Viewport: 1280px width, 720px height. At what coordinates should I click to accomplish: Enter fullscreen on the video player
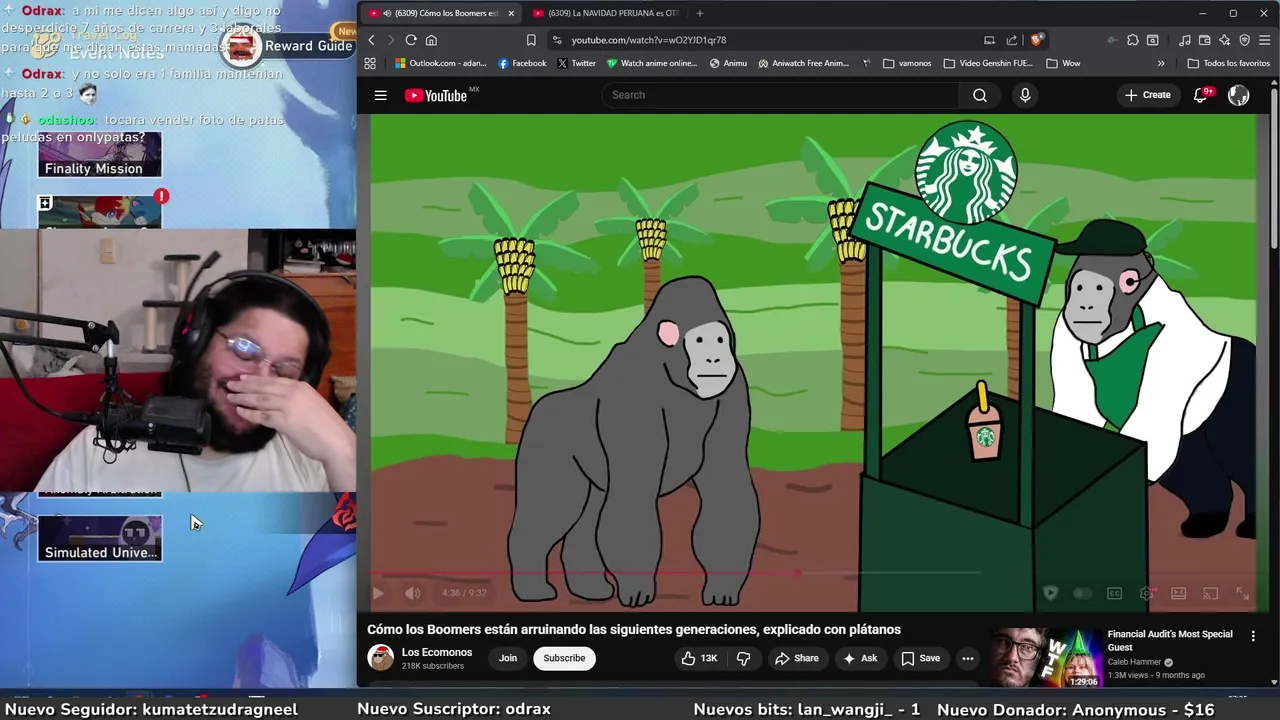tap(1242, 593)
